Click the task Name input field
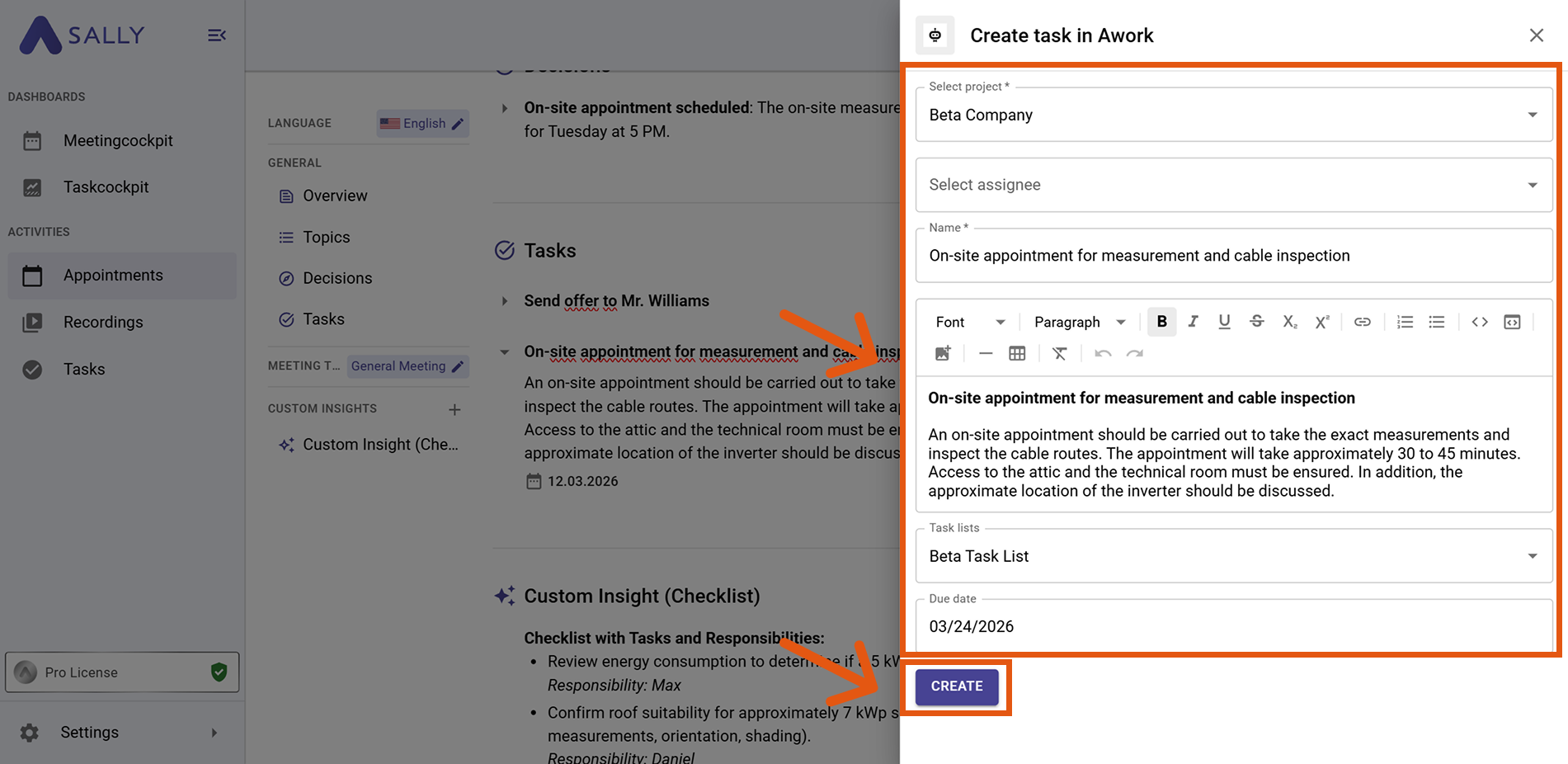This screenshot has width=1568, height=764. (1233, 256)
